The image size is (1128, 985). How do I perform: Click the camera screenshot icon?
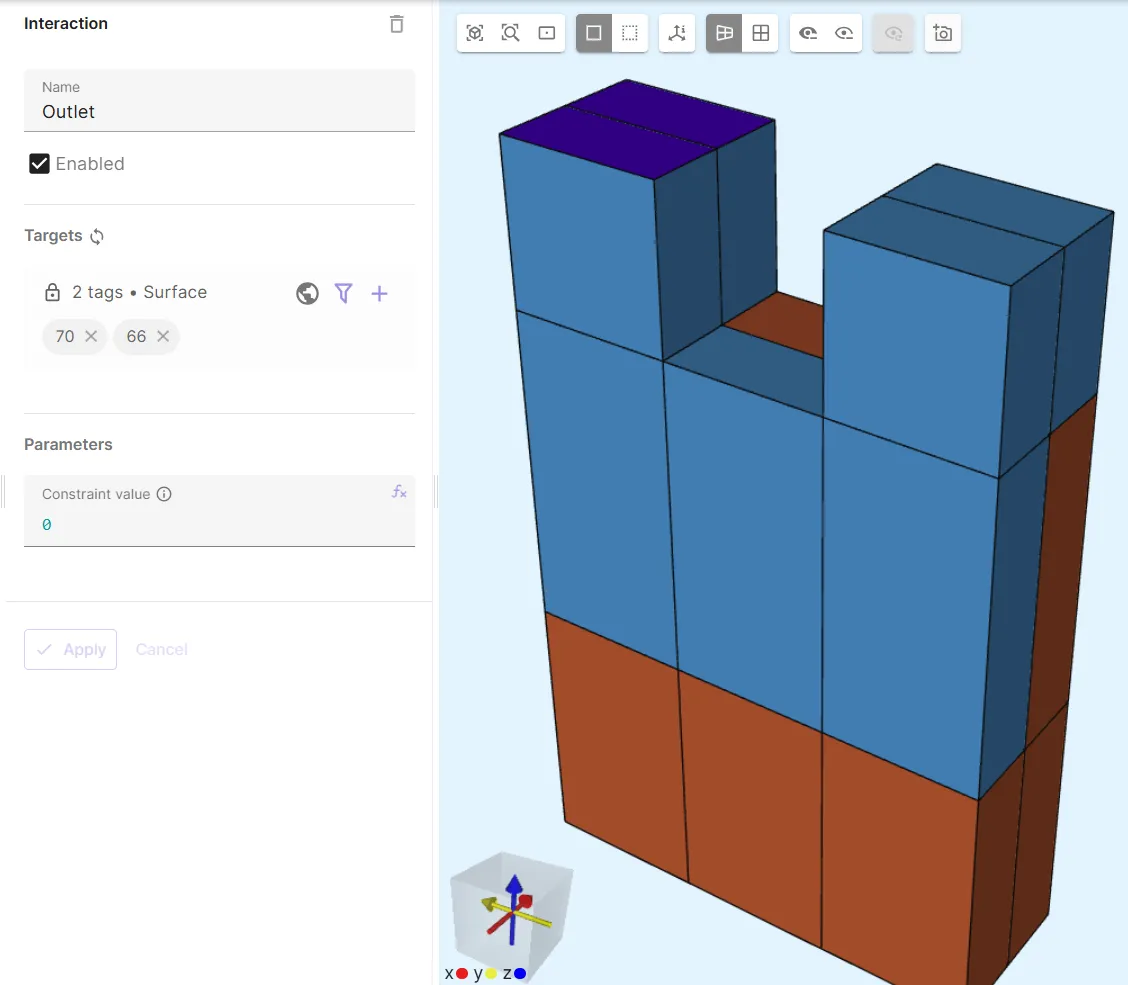pos(942,33)
